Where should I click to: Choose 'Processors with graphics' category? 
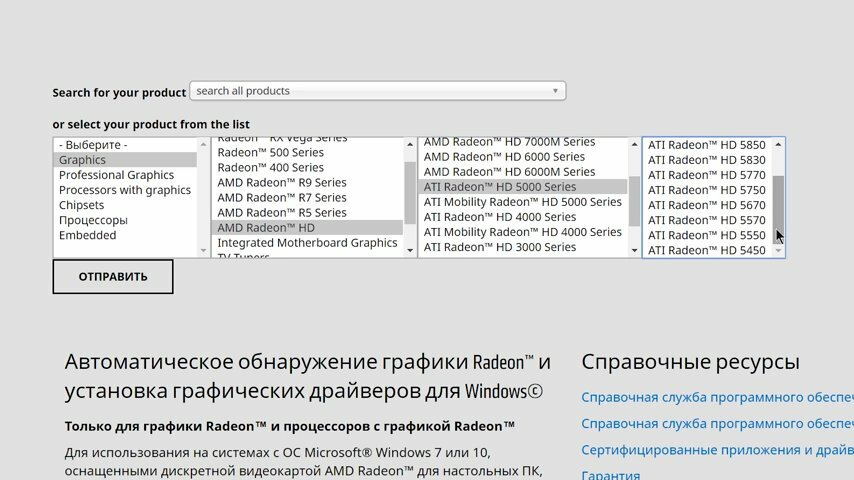pos(125,190)
